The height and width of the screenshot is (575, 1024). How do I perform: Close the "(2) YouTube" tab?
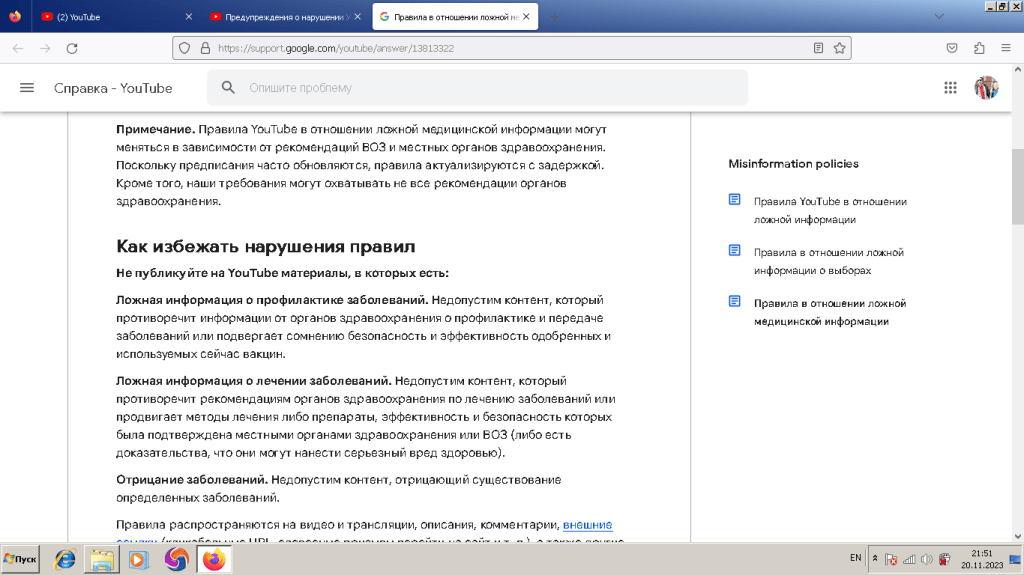(x=190, y=17)
